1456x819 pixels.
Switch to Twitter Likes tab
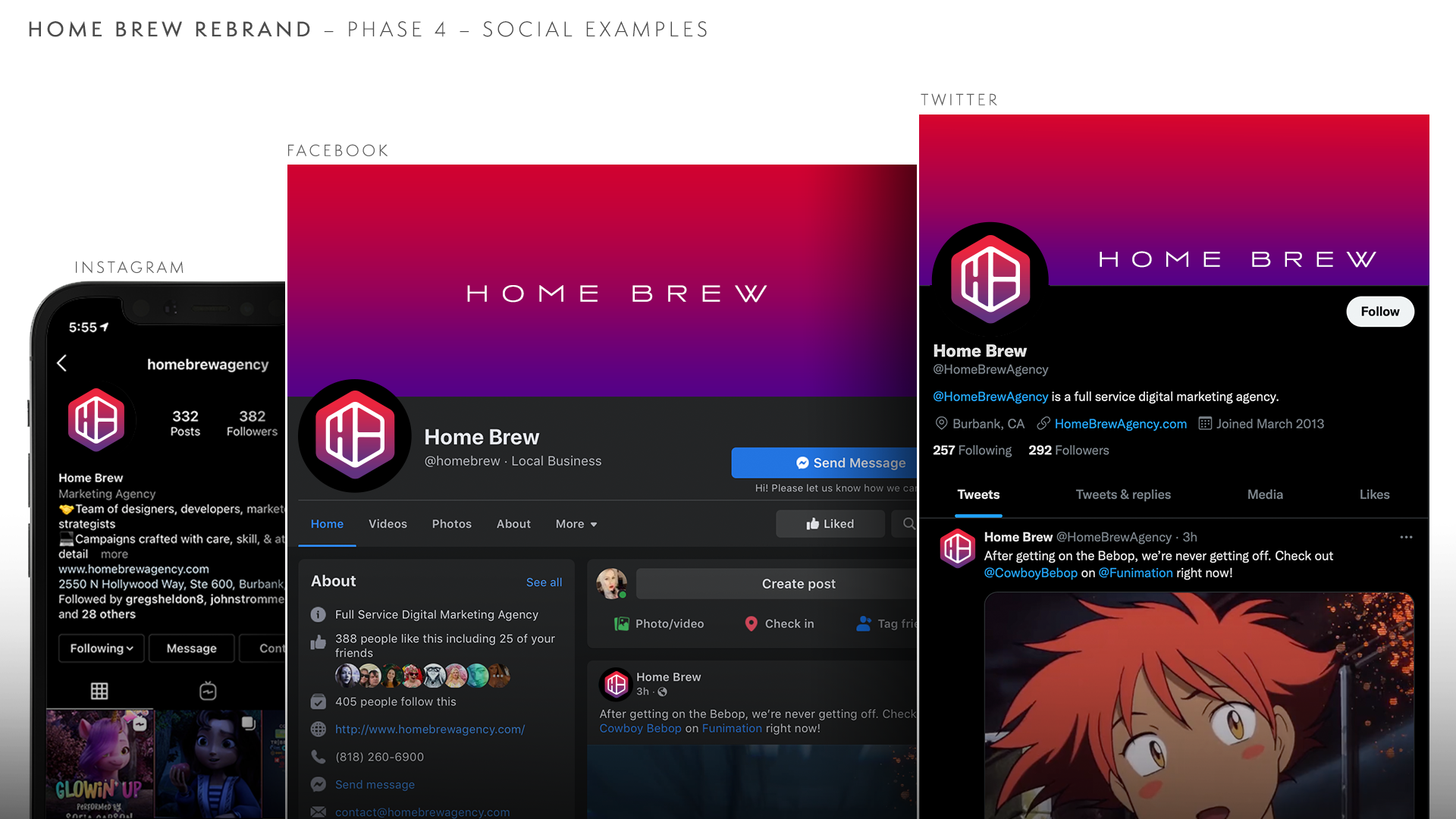tap(1374, 494)
